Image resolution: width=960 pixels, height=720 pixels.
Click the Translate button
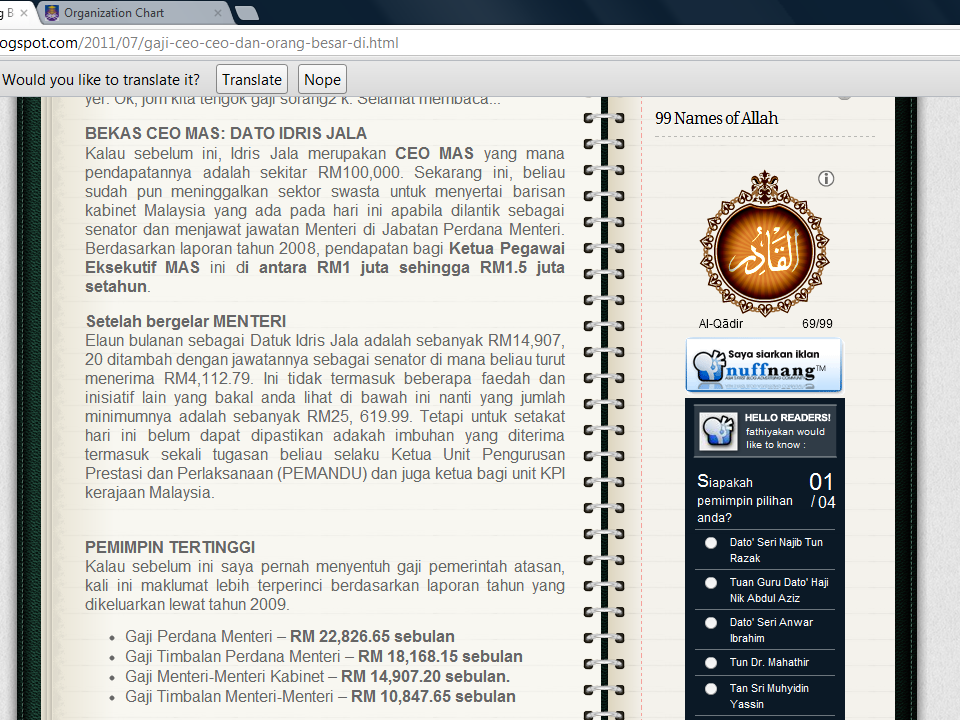point(252,80)
